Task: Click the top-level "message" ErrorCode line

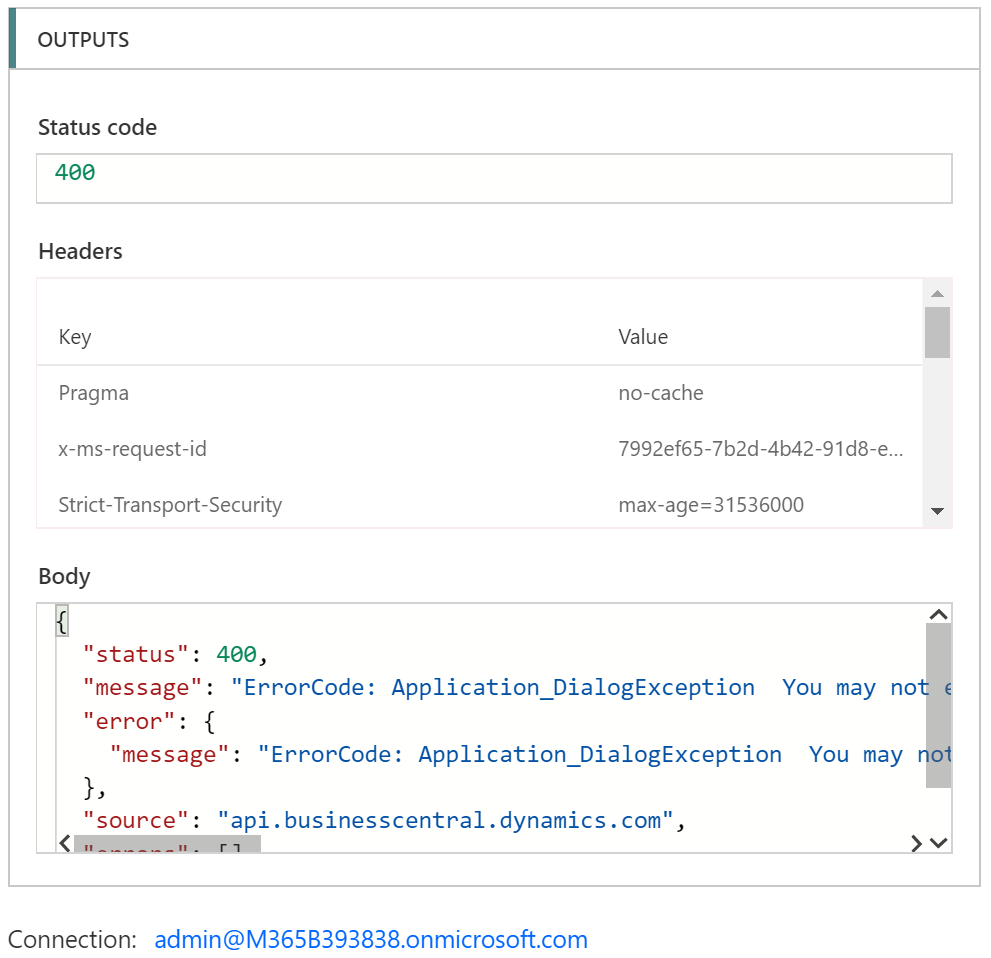Action: point(517,688)
